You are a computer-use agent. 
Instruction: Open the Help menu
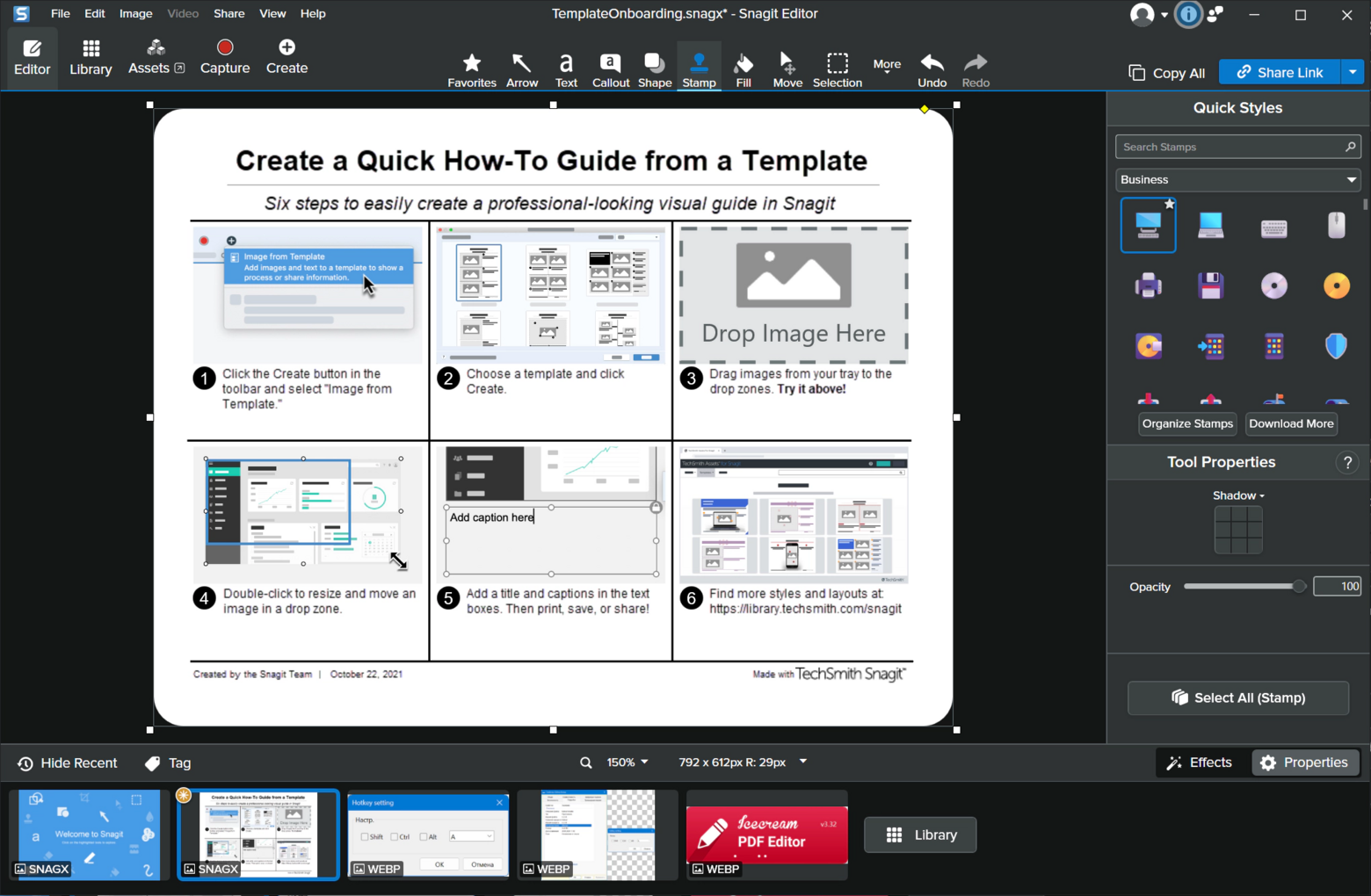313,14
